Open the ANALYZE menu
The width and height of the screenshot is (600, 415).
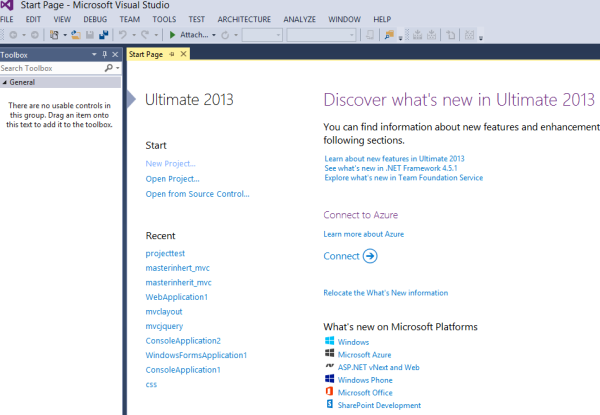(x=300, y=20)
